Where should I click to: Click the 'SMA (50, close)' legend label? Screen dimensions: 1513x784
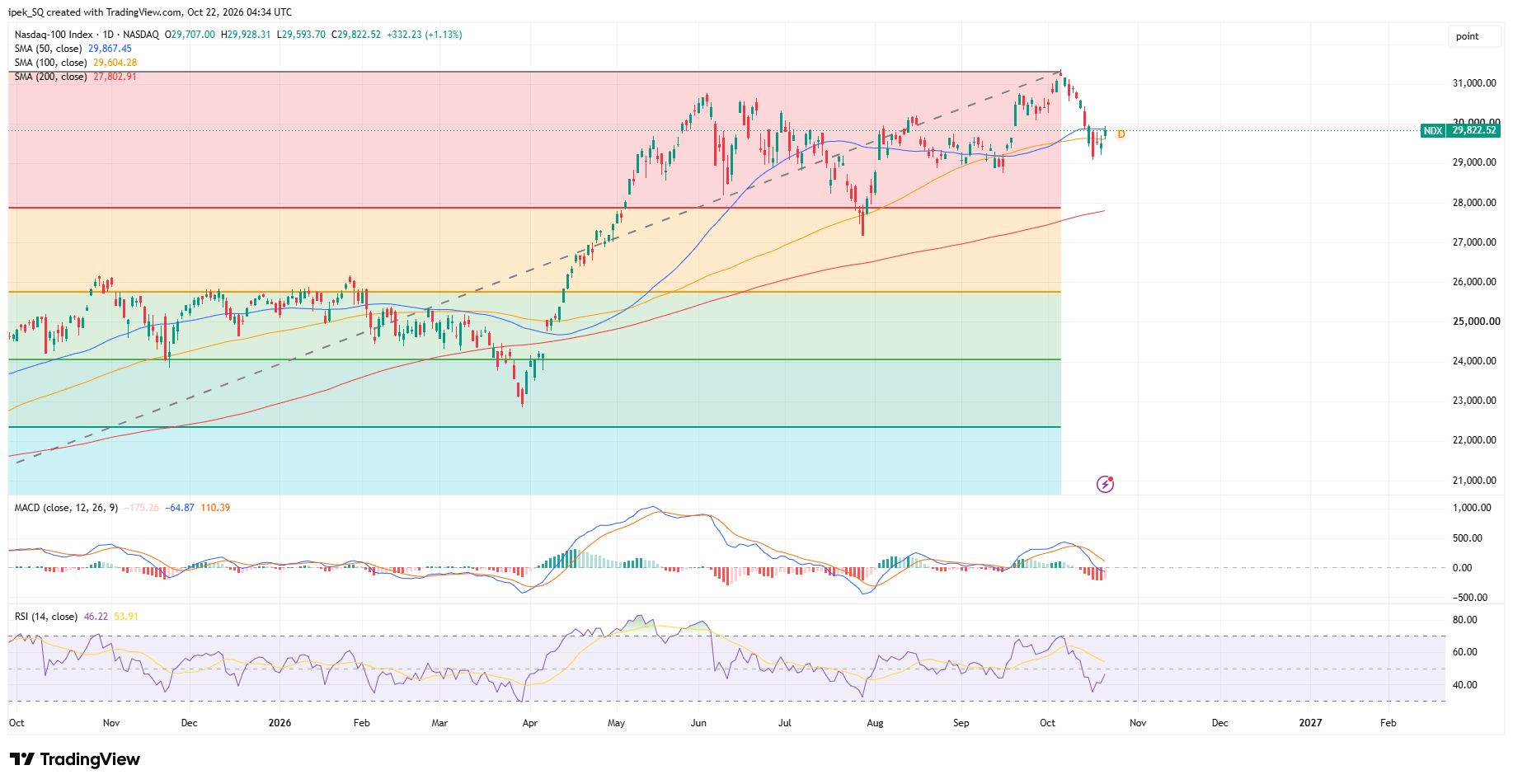[x=48, y=49]
